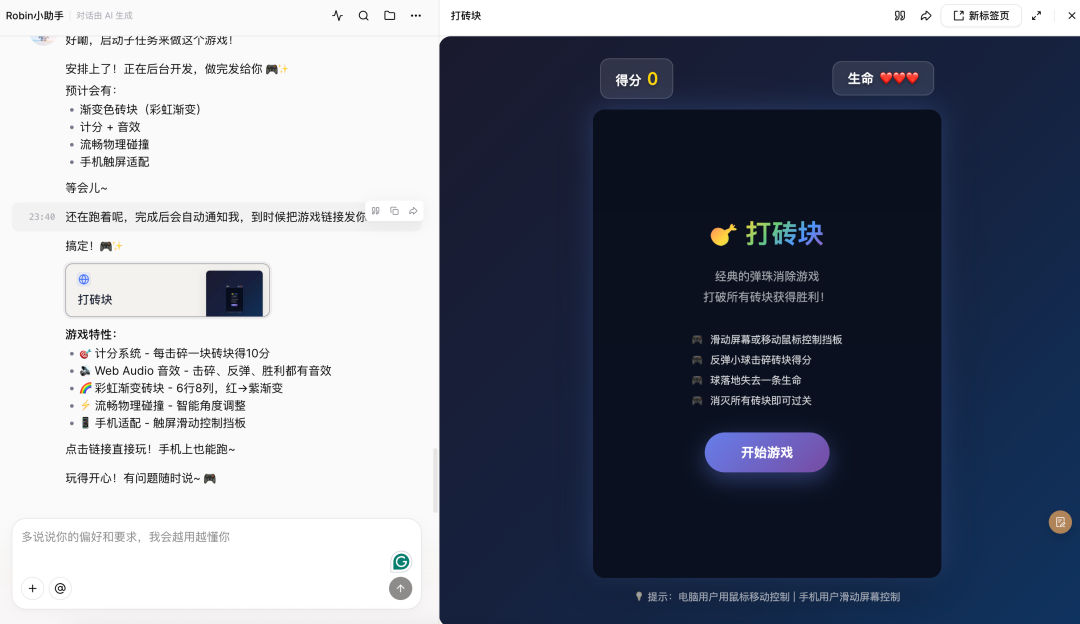This screenshot has height=624, width=1080.
Task: Click the Robin小助手 title in the header
Action: [x=33, y=15]
